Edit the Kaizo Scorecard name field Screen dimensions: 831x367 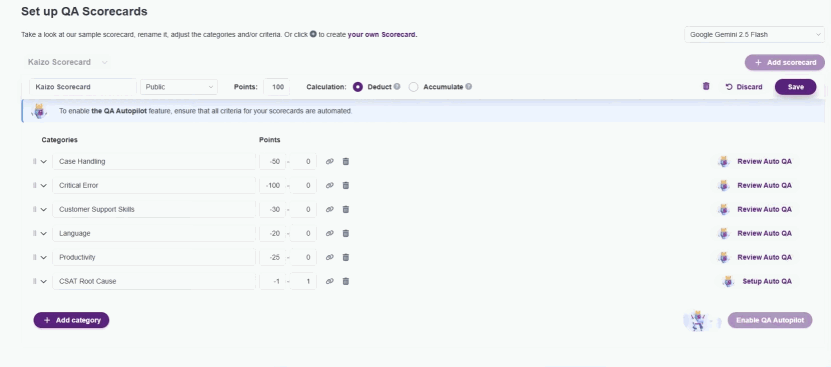point(83,86)
